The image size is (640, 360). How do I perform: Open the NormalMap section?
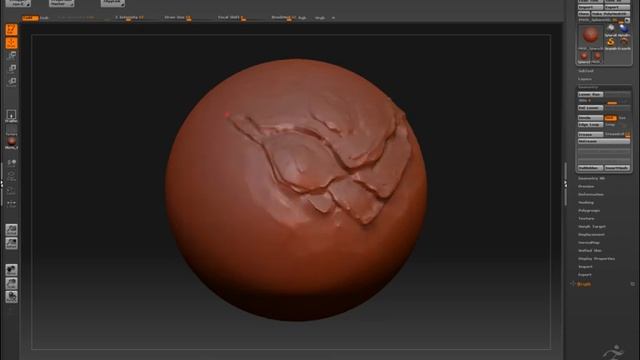coord(589,243)
